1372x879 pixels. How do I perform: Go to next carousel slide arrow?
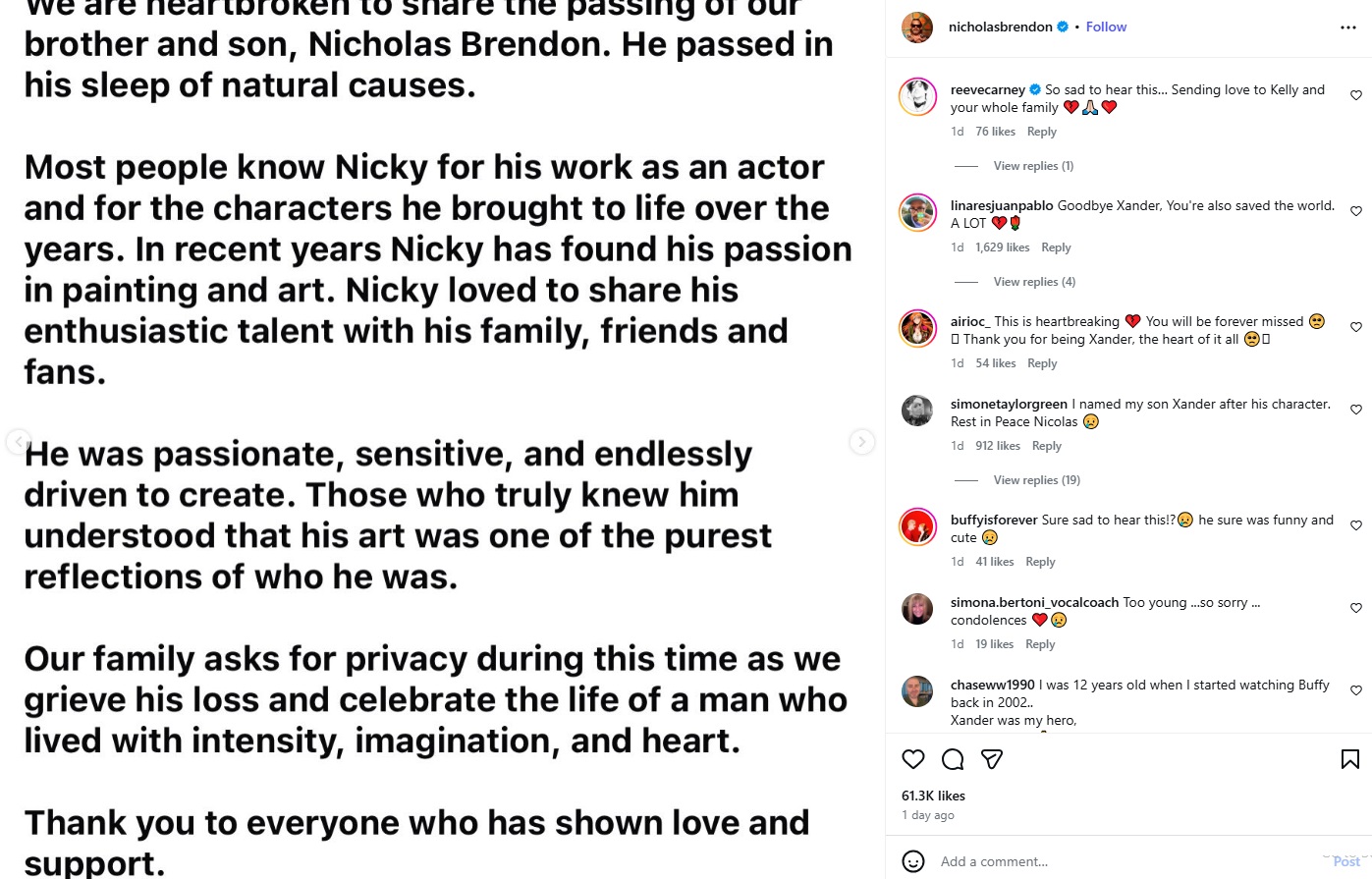[x=861, y=442]
